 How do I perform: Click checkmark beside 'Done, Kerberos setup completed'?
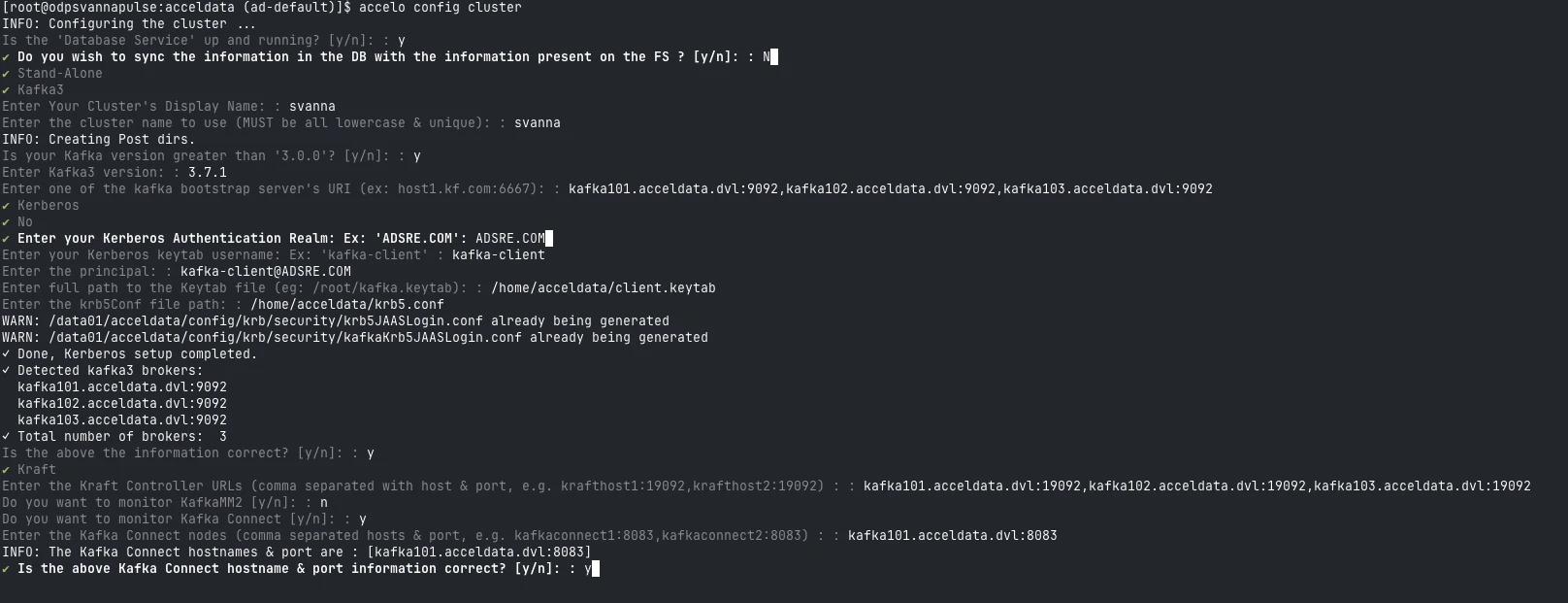click(6, 354)
